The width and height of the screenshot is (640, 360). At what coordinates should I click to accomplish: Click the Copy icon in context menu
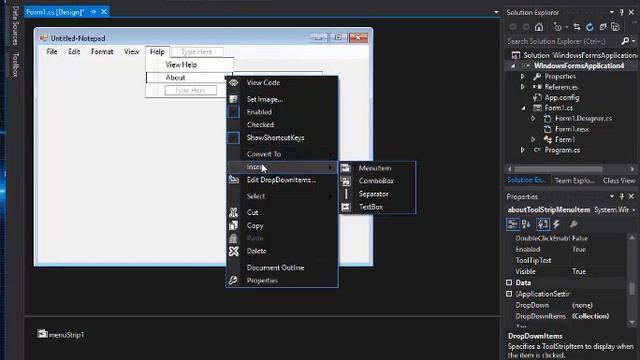tap(233, 225)
